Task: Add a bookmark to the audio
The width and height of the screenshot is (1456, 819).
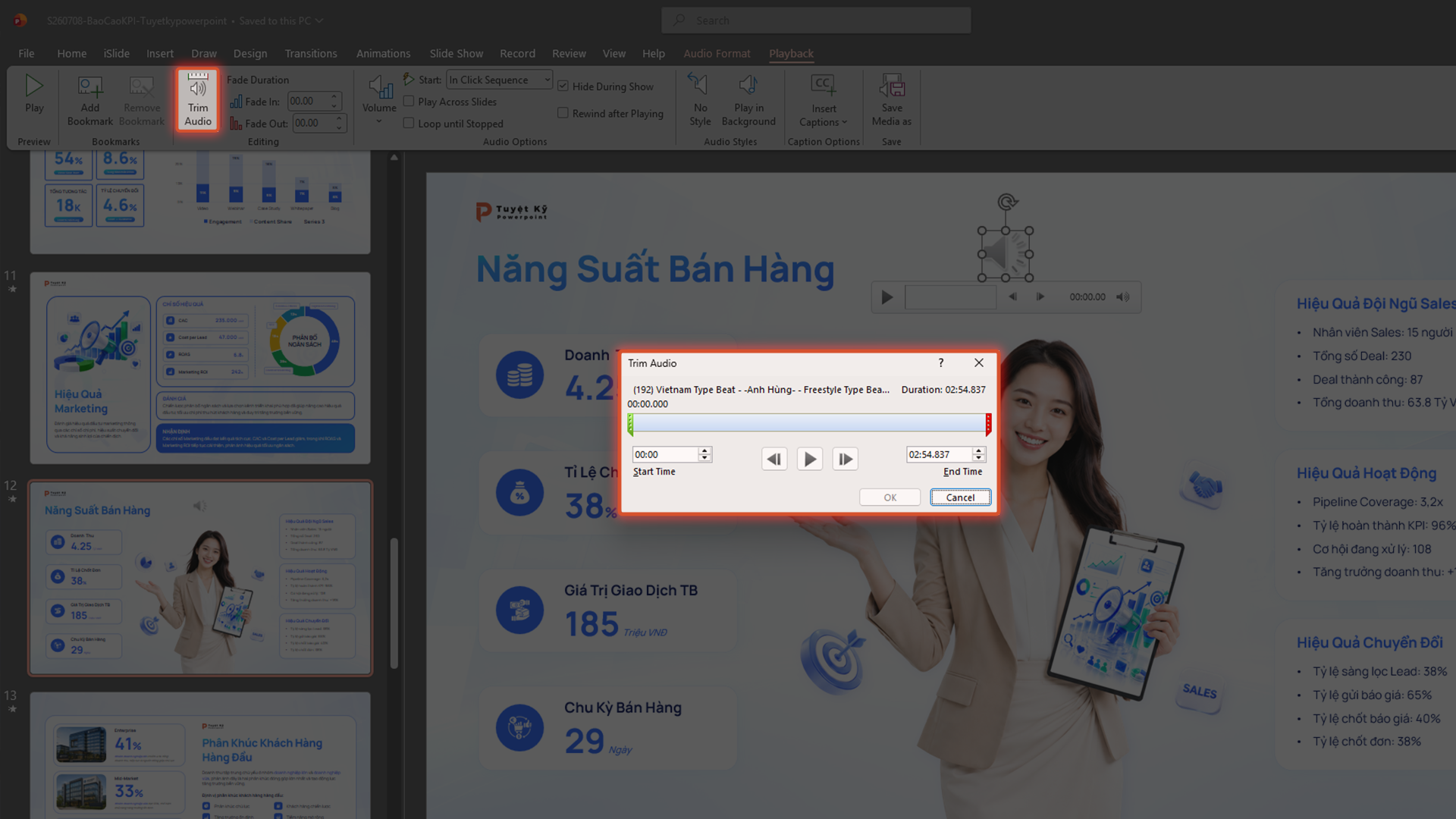Action: 89,100
